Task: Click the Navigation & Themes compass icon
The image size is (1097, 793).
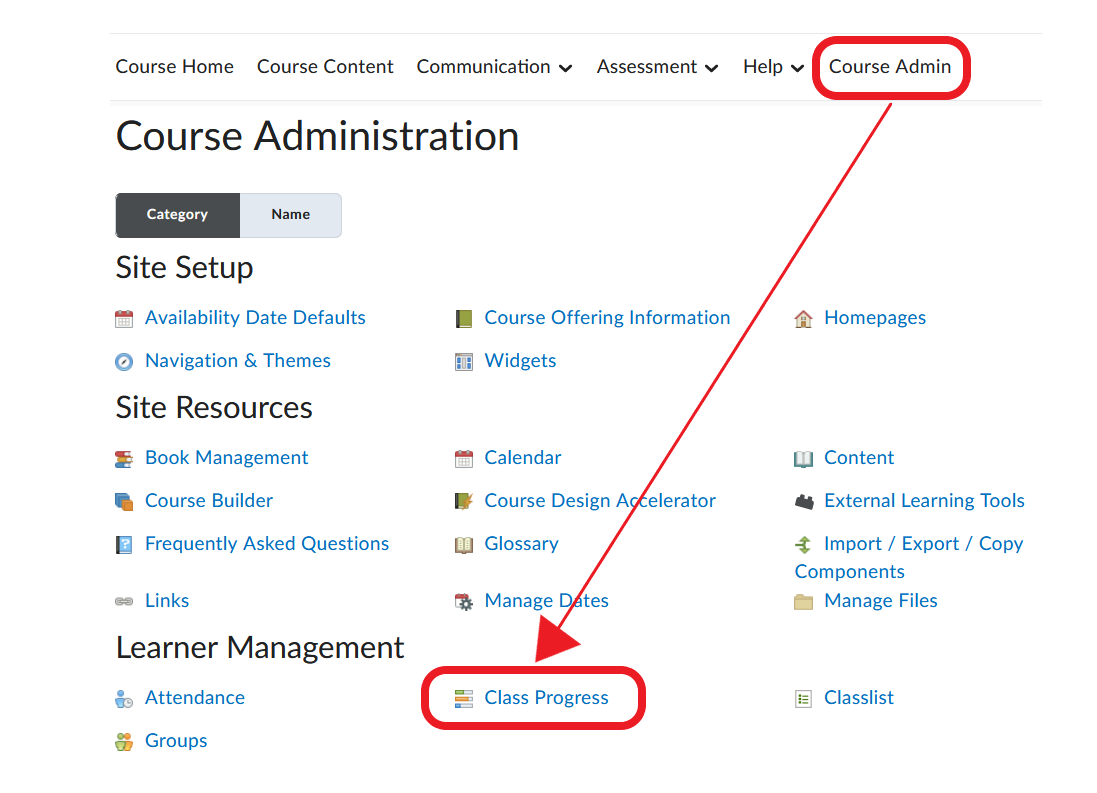Action: coord(124,361)
